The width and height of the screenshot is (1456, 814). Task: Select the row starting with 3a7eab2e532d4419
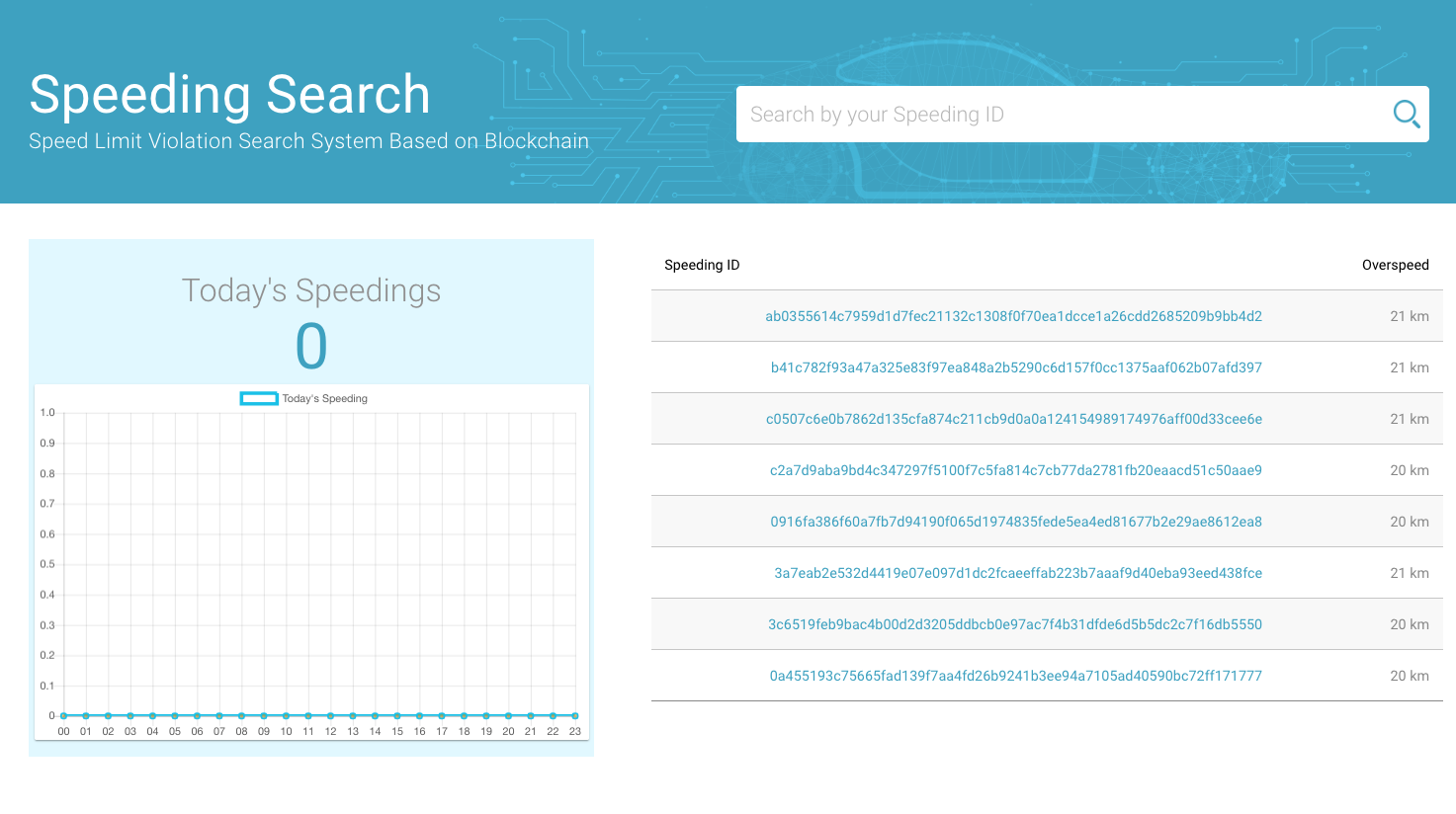(1013, 573)
